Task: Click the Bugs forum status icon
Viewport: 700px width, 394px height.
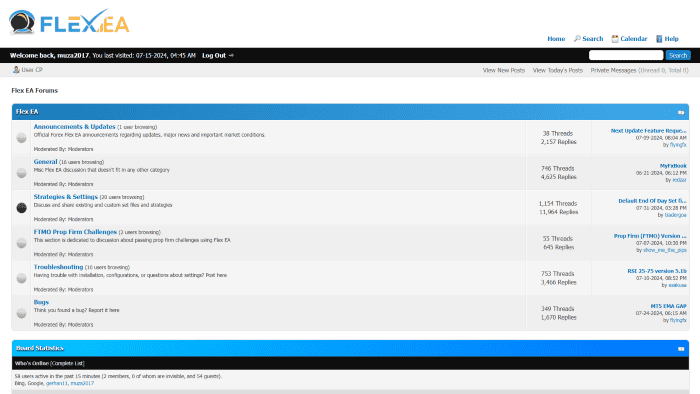Action: (x=21, y=313)
